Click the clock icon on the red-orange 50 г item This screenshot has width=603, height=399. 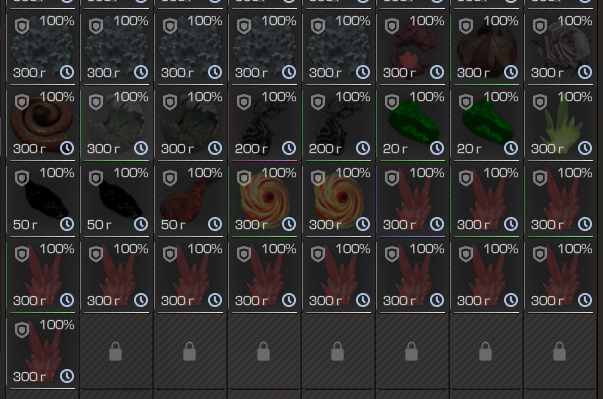[215, 224]
